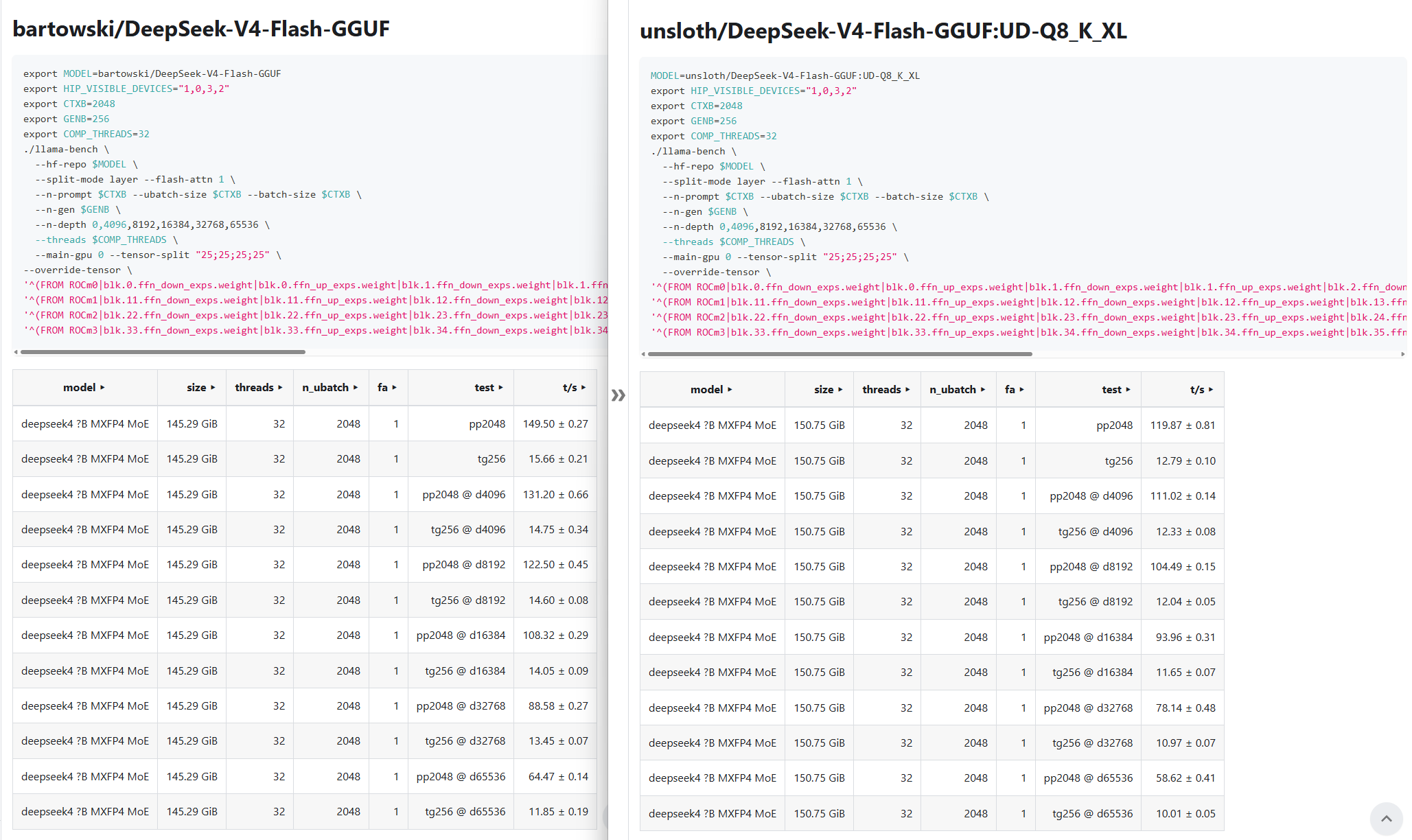The height and width of the screenshot is (840, 1412).
Task: Click left code export CTXB=2048 line
Action: (x=69, y=104)
